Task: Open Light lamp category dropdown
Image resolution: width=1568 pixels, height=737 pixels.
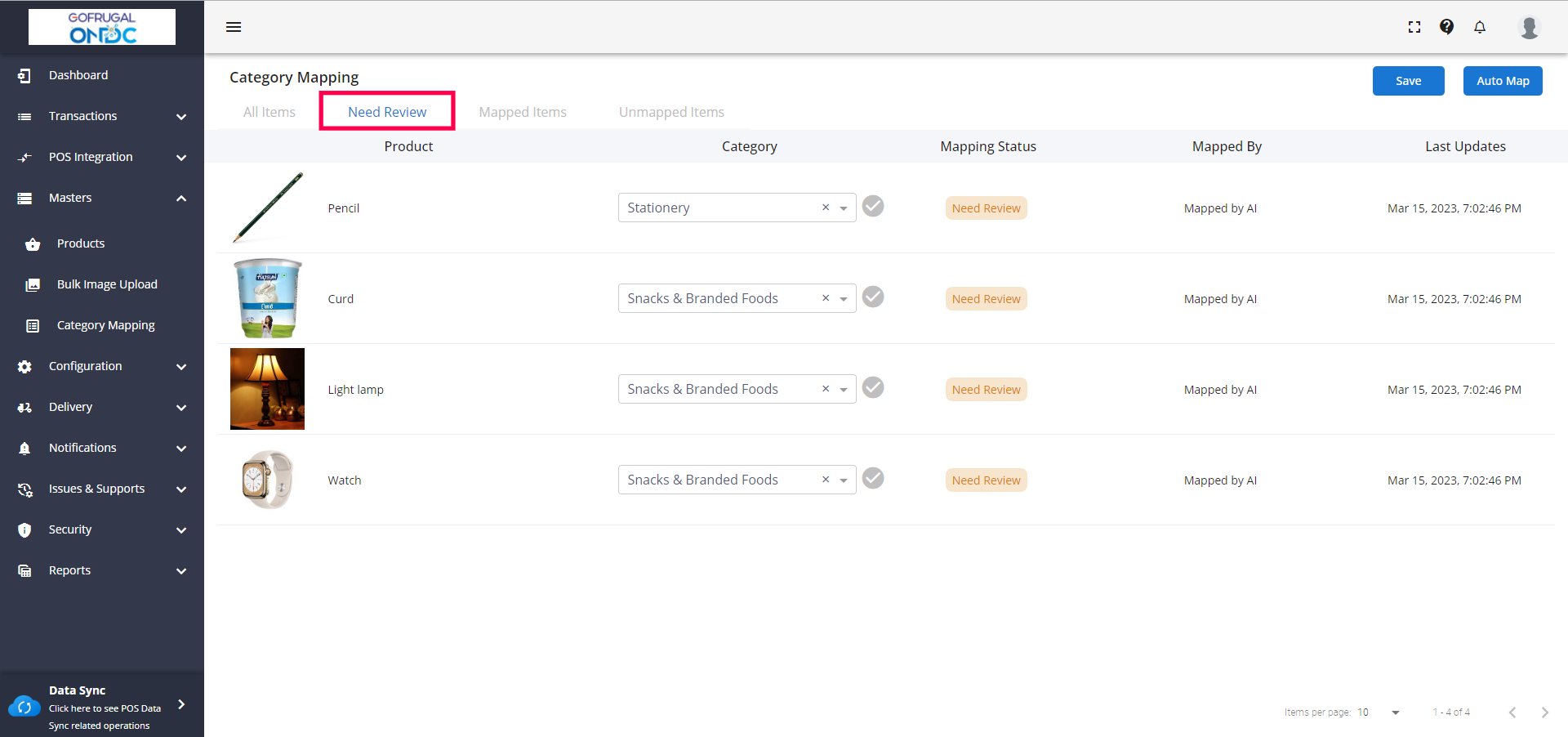Action: coord(844,390)
